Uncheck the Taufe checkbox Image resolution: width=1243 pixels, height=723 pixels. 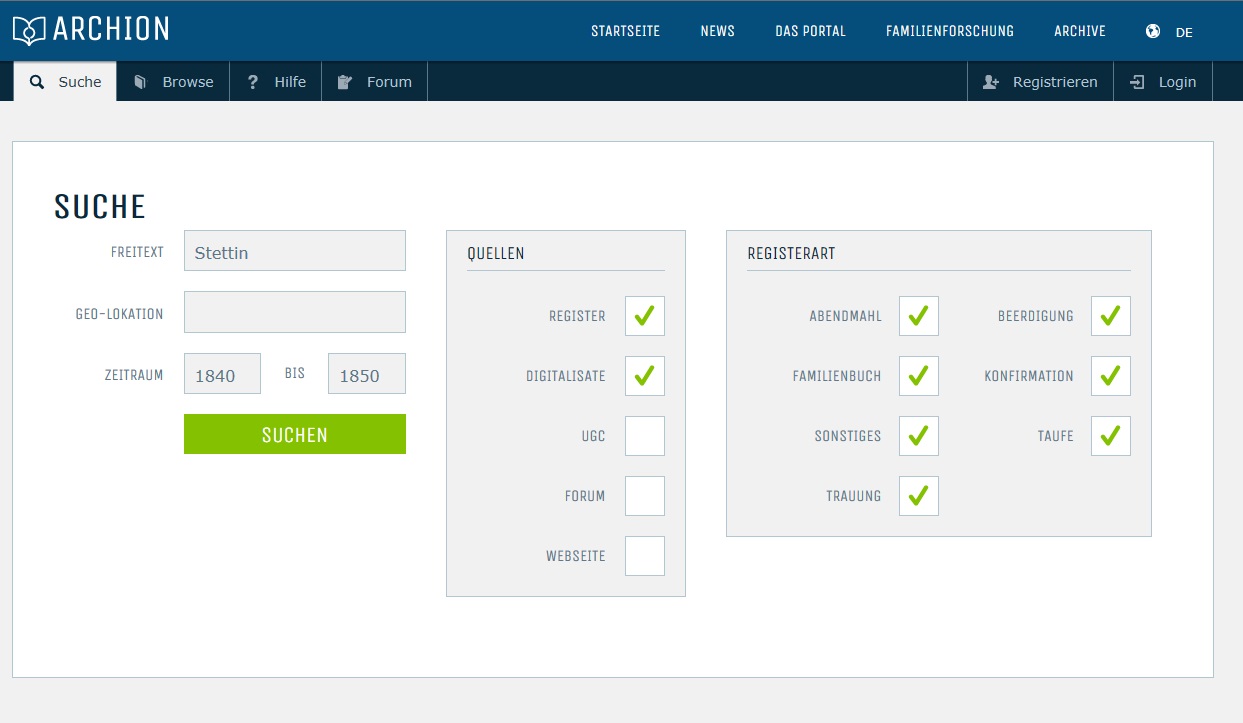pyautogui.click(x=1111, y=436)
